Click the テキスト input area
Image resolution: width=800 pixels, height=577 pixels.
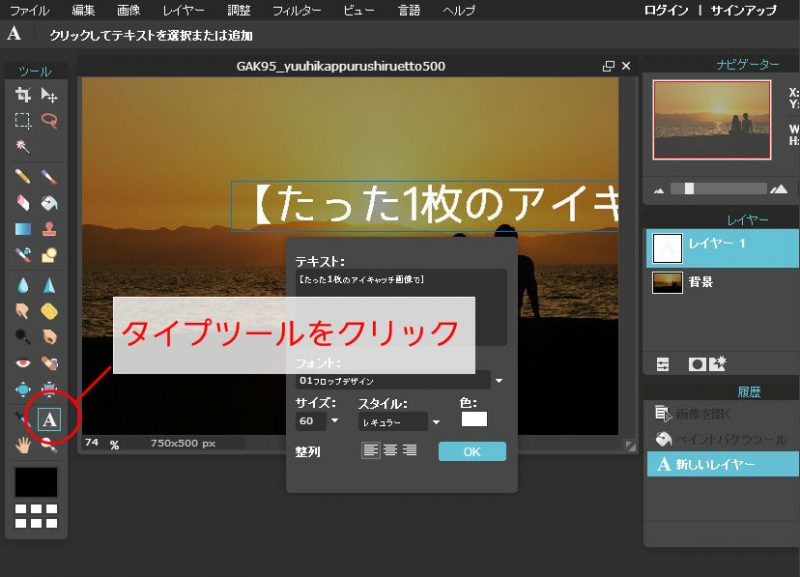tap(401, 308)
